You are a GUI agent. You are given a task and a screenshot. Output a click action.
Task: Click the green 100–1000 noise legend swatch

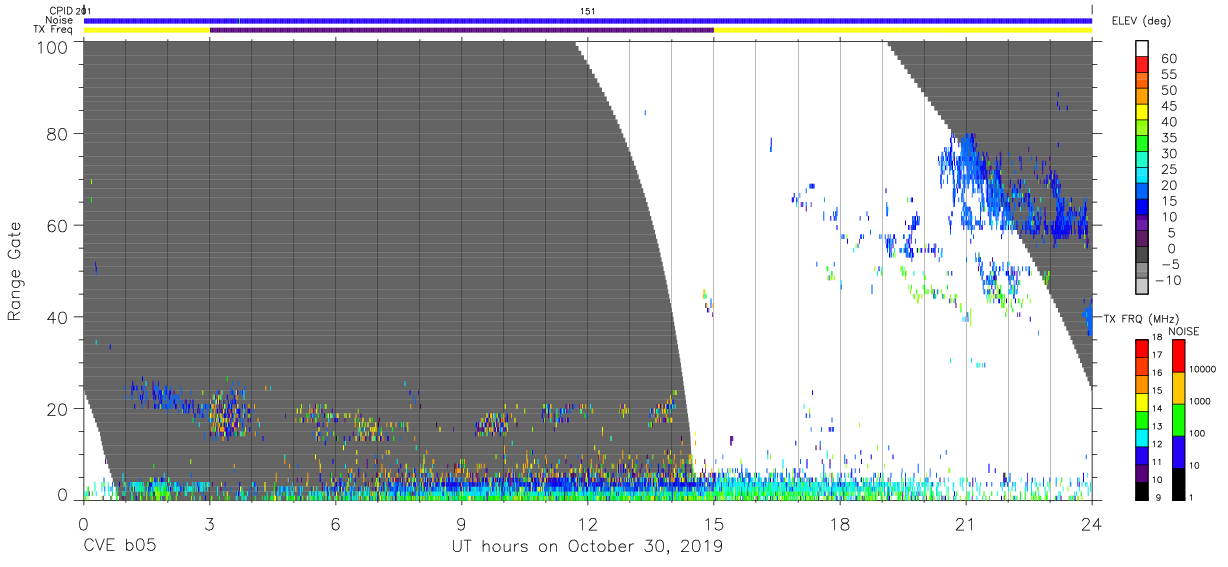(1179, 419)
